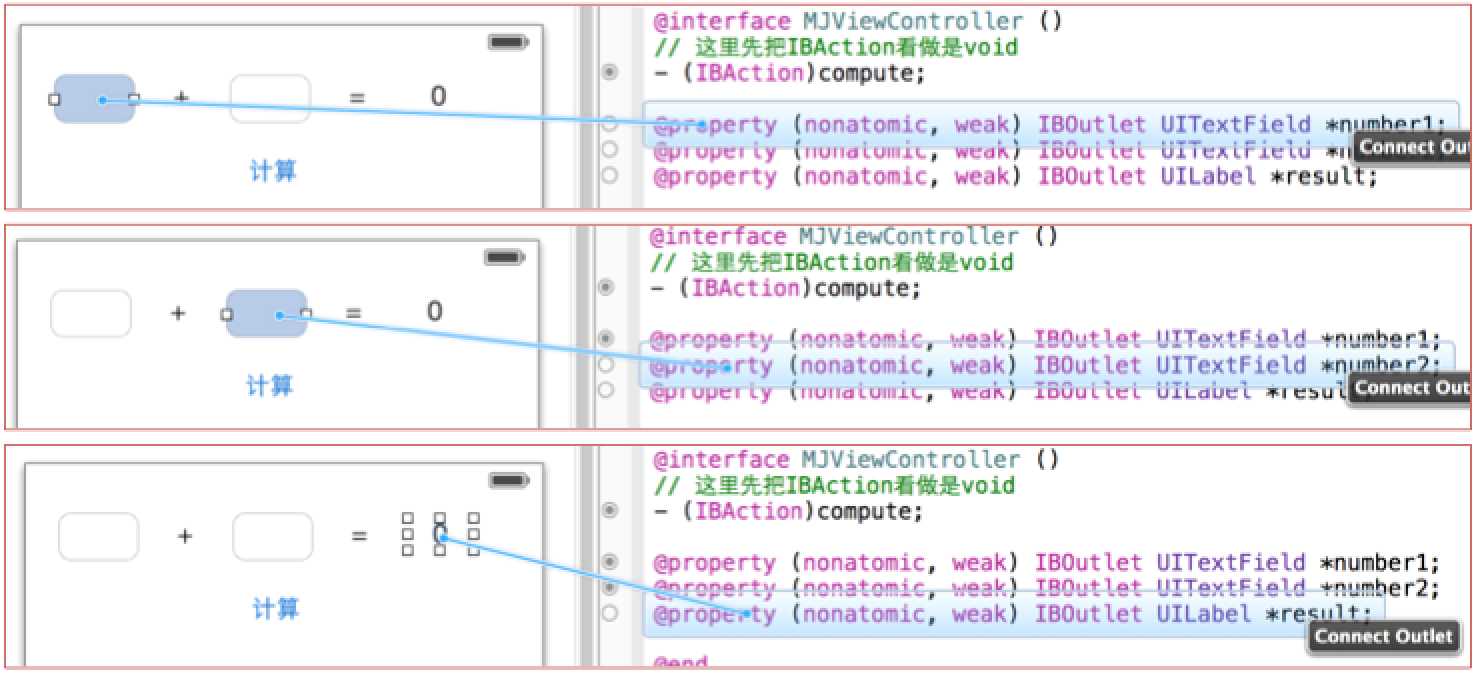Screen dimensions: 1480x680
Task: Select the second text field in the bottom panel
Action: coord(273,537)
